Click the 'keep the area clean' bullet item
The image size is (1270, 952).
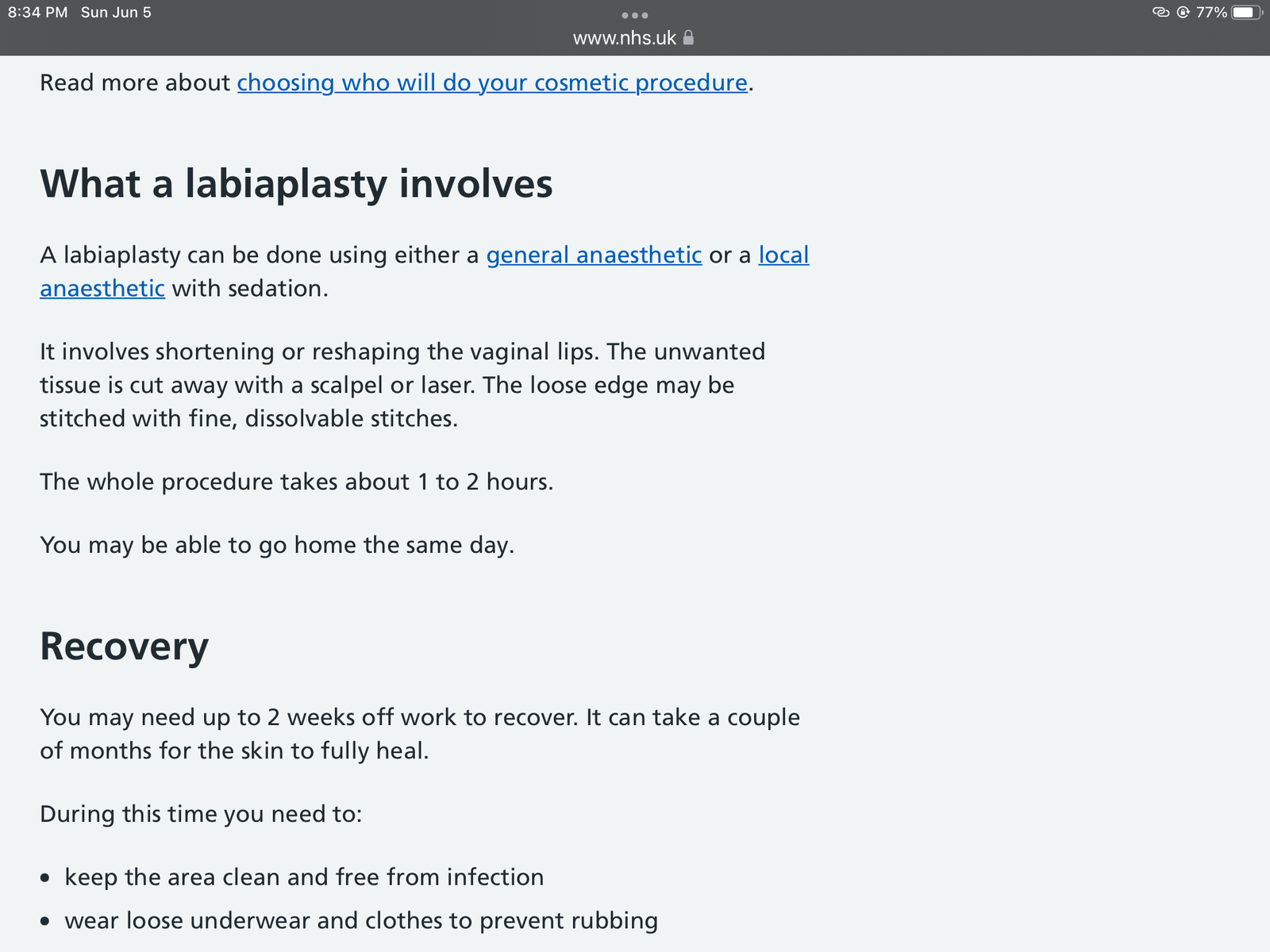pos(304,877)
